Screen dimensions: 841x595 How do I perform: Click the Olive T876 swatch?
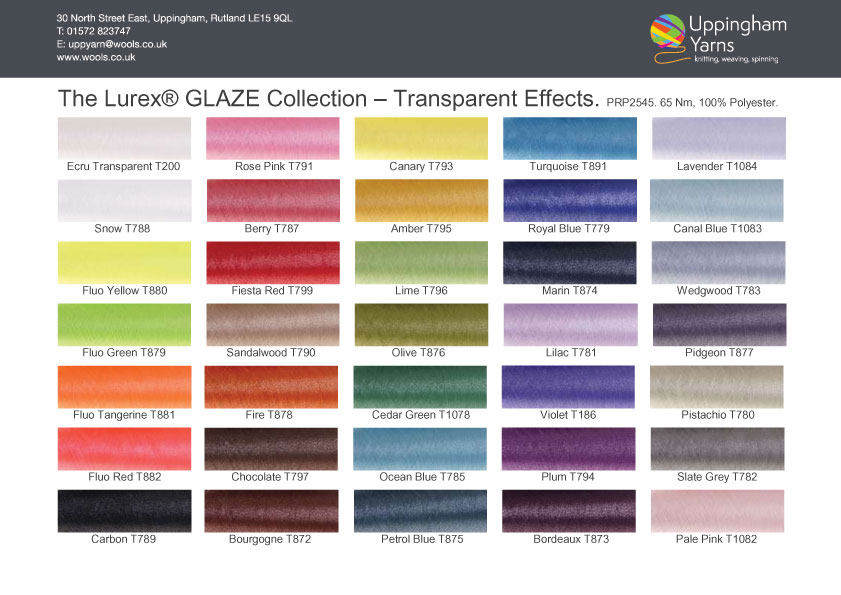(x=421, y=324)
